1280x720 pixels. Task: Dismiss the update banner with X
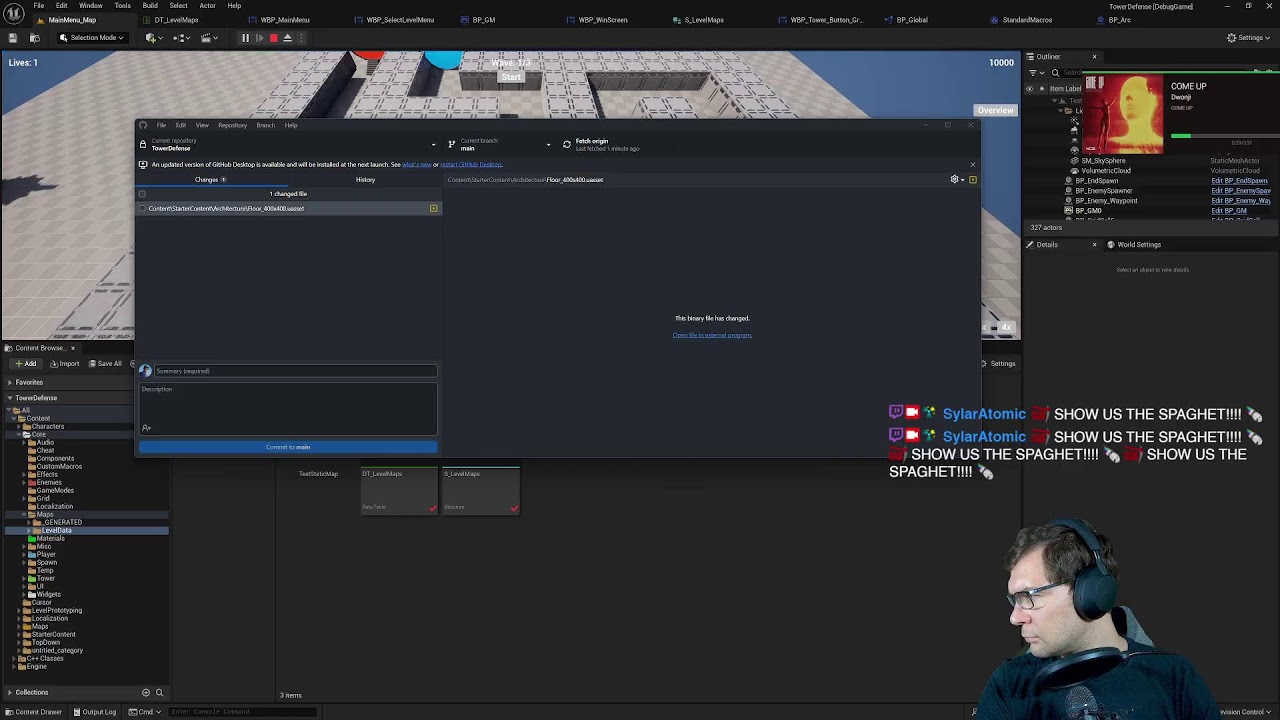972,165
